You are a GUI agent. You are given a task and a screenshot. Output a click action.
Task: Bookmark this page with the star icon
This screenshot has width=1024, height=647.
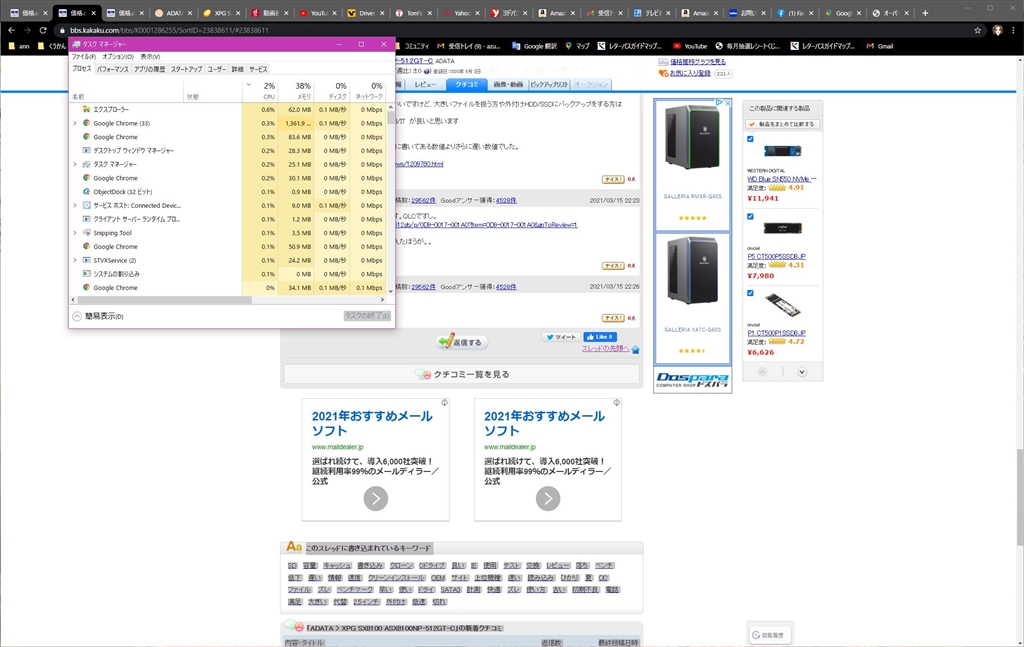[x=978, y=30]
